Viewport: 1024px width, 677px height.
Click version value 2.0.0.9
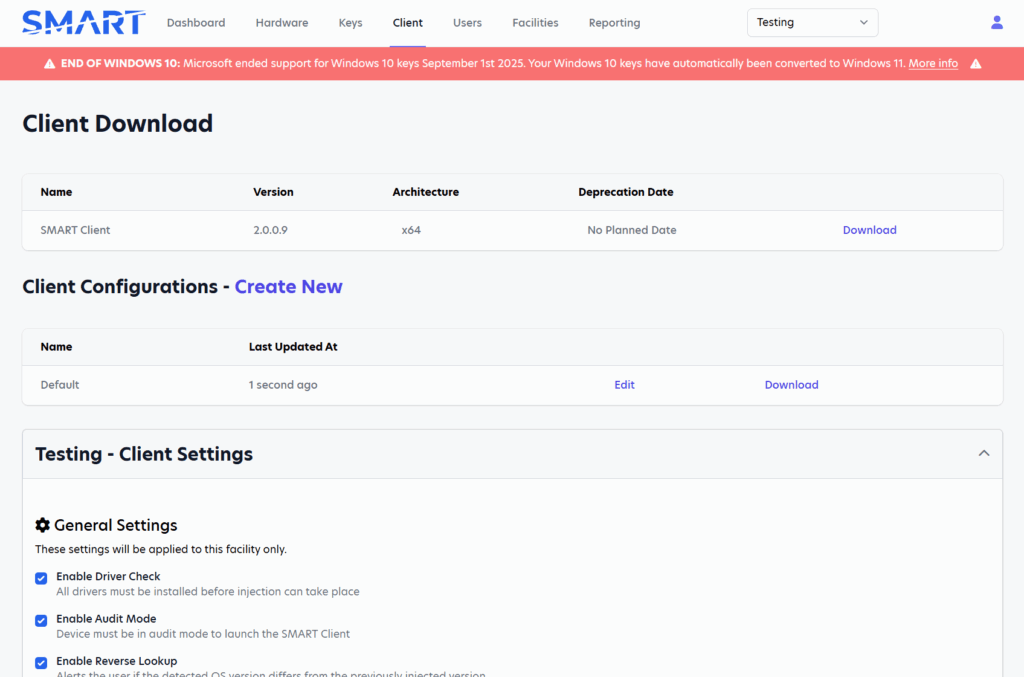coord(270,230)
